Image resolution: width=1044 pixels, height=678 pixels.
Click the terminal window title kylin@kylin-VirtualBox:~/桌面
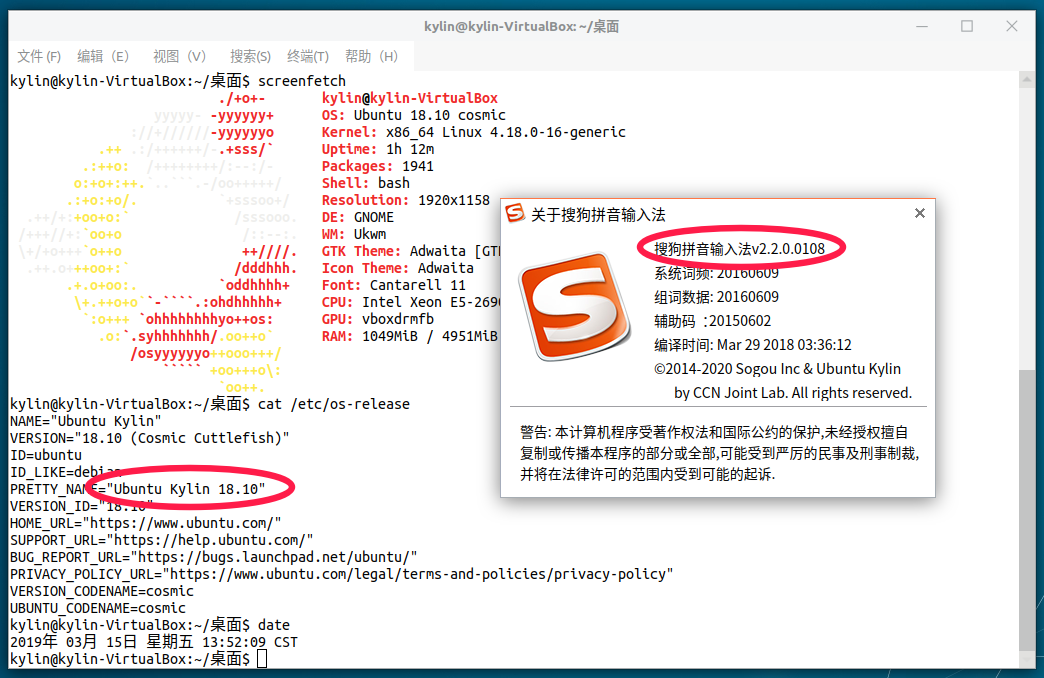[x=521, y=27]
